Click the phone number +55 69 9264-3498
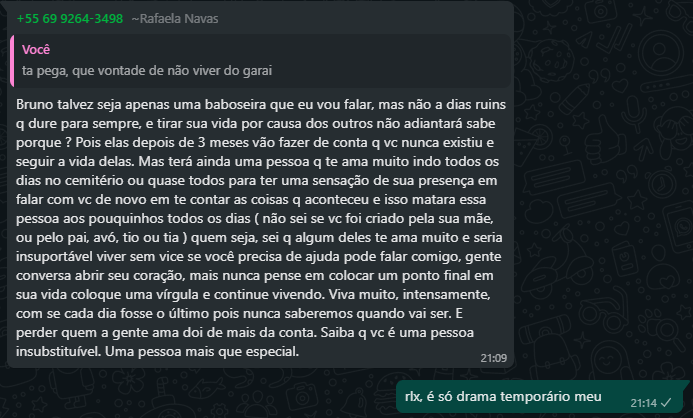693x418 pixels. click(69, 19)
